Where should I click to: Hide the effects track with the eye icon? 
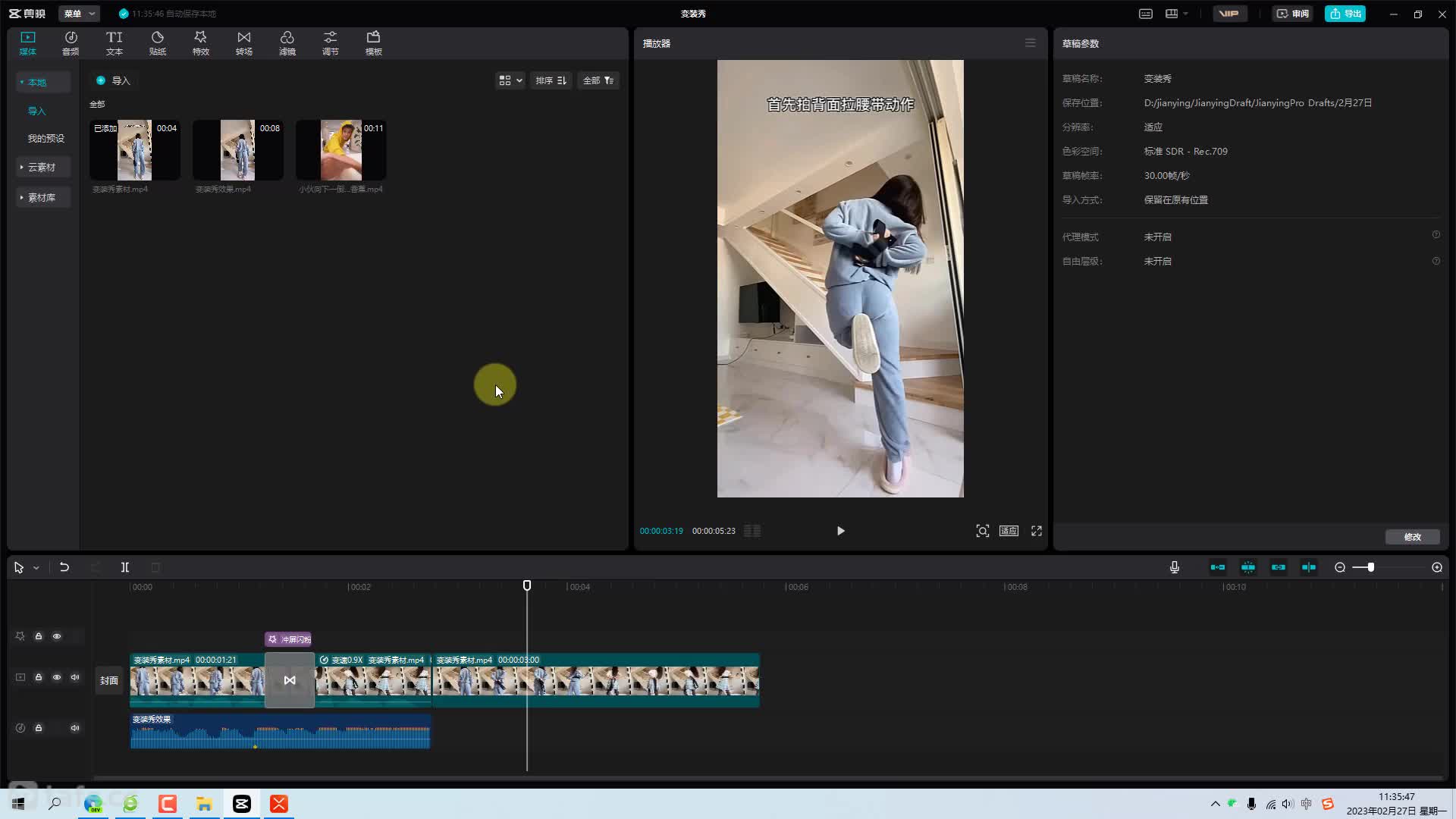(x=57, y=636)
